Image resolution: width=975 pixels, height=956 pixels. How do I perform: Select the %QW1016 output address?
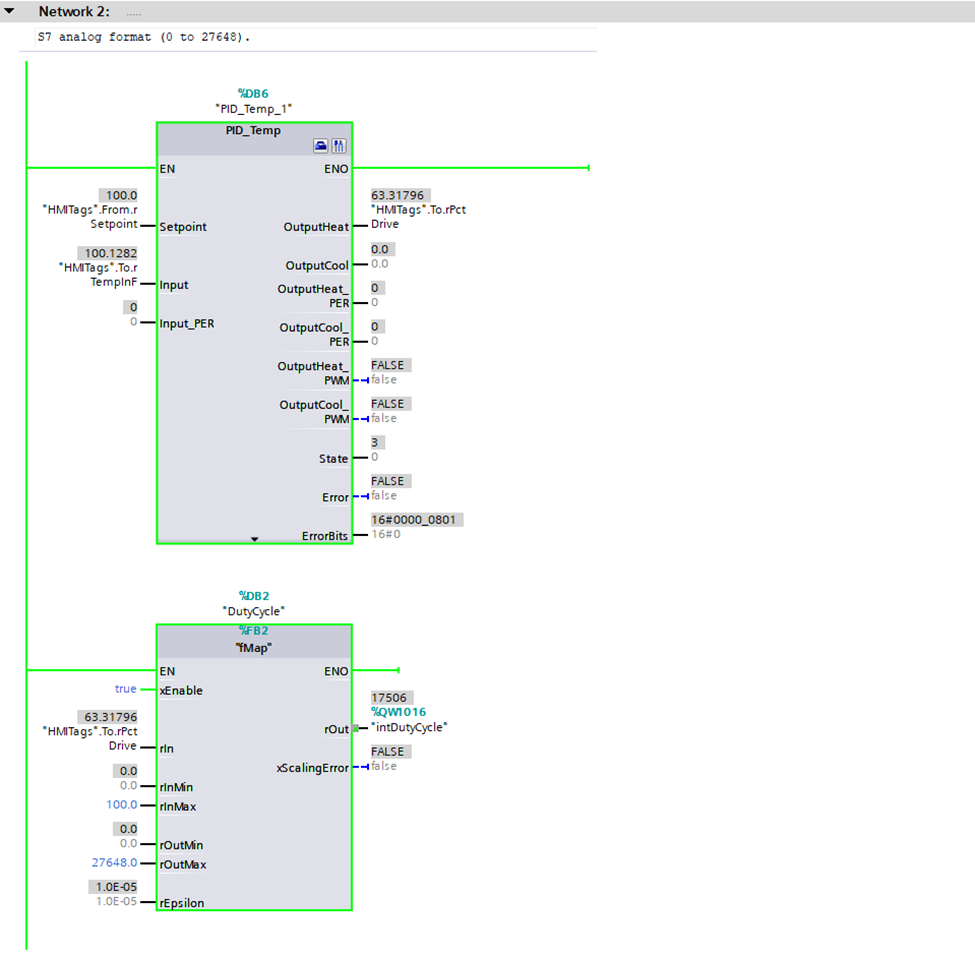(x=399, y=712)
